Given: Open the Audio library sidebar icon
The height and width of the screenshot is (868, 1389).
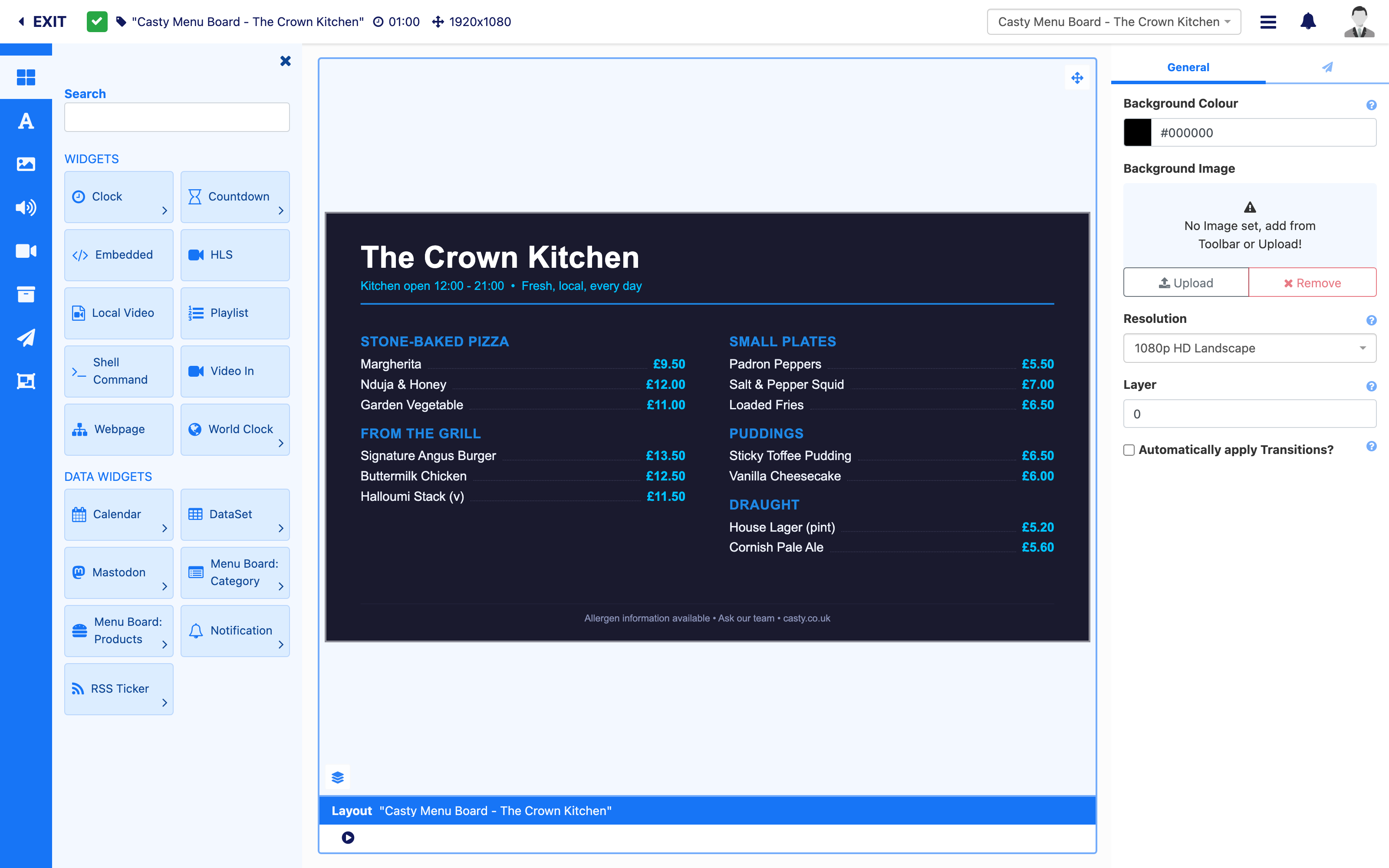Looking at the screenshot, I should point(26,207).
